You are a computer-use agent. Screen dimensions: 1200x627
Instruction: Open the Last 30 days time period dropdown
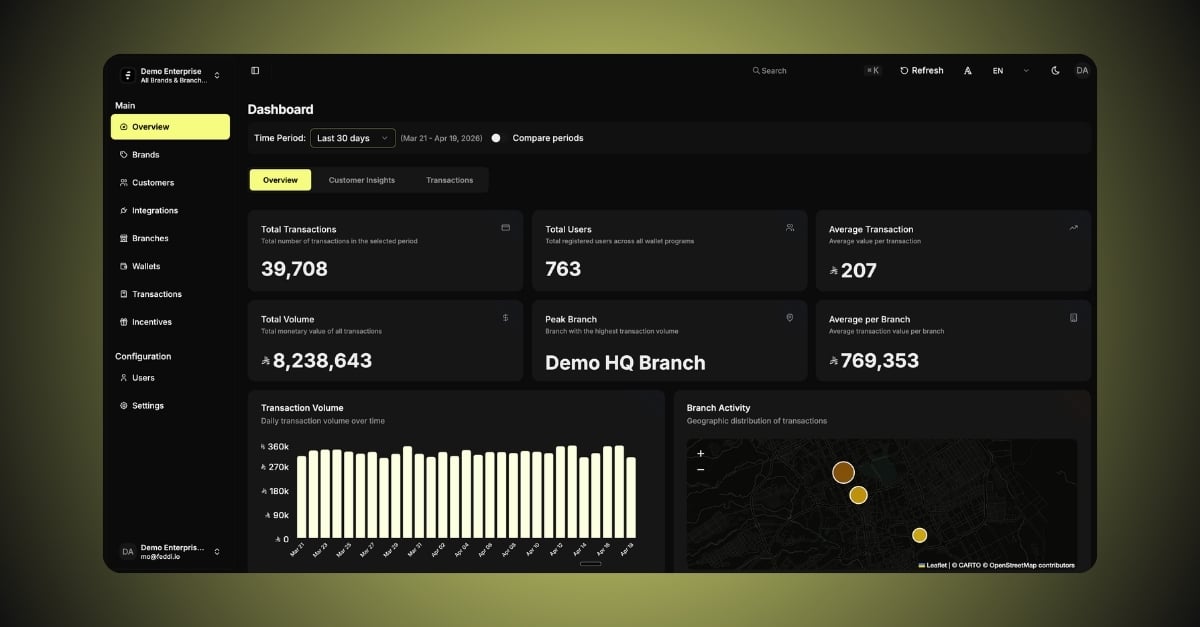coord(353,138)
